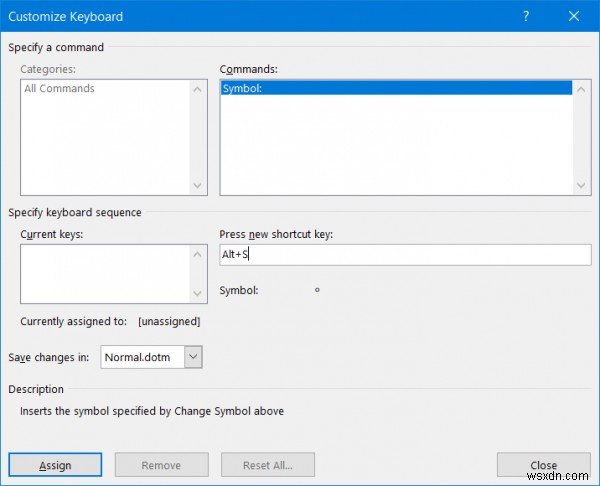Click the Assign button
Screen dimensions: 600x486
[x=55, y=465]
